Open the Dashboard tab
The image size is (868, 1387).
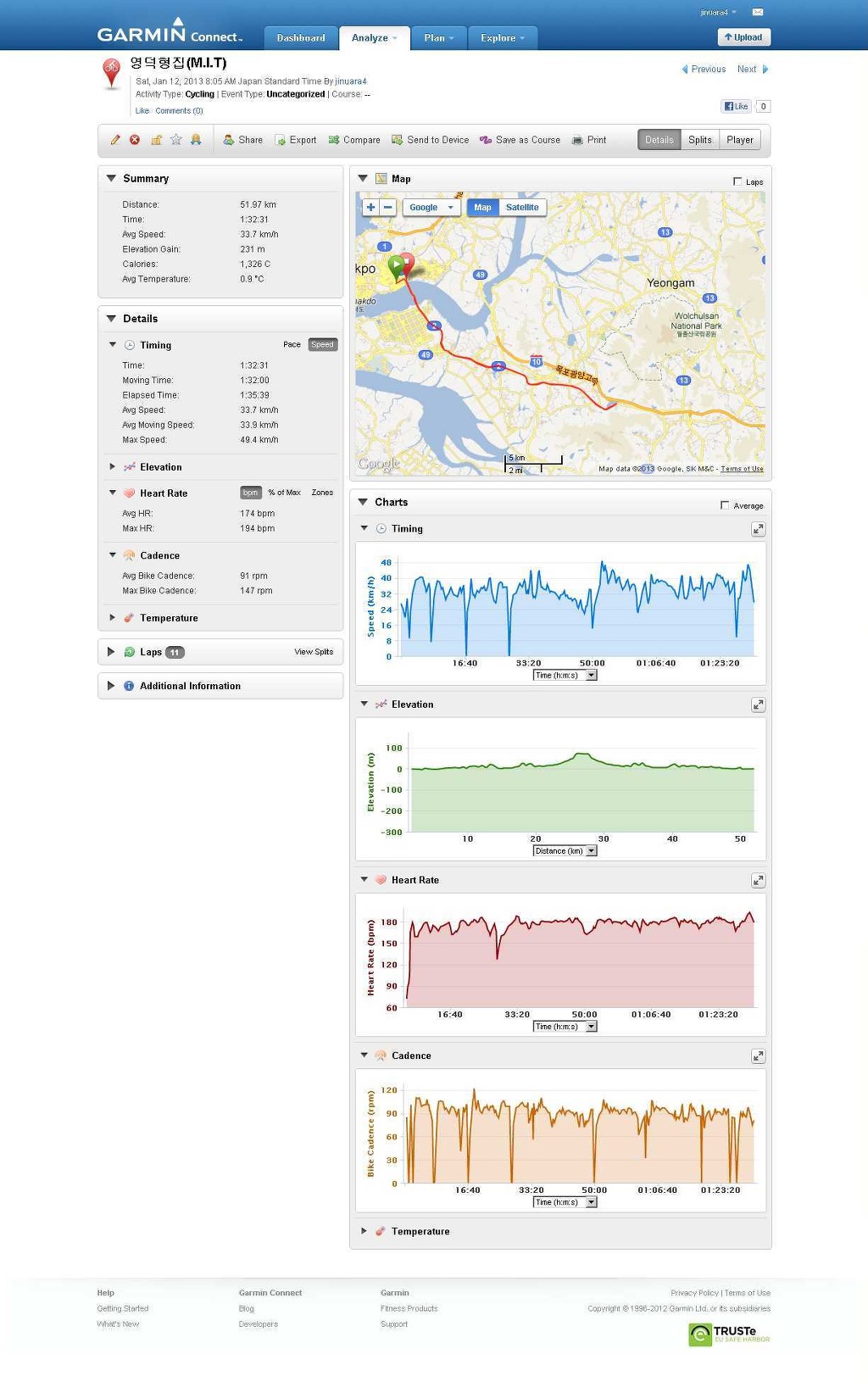301,38
